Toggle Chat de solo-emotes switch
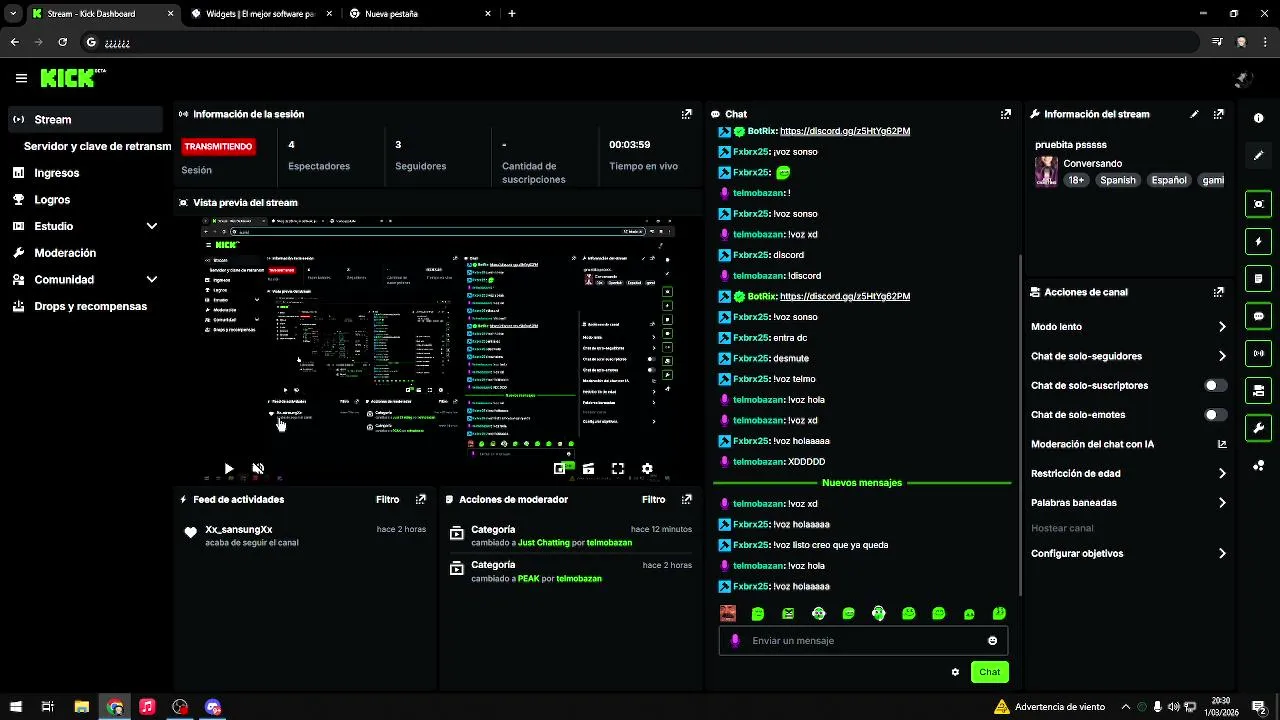This screenshot has height=720, width=1280. (1215, 414)
